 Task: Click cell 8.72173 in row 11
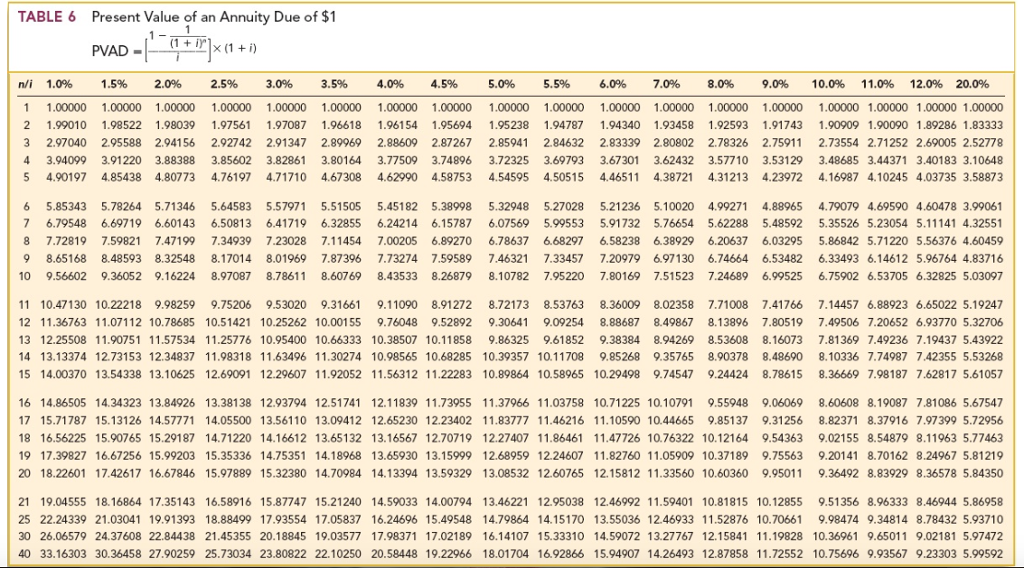point(509,305)
